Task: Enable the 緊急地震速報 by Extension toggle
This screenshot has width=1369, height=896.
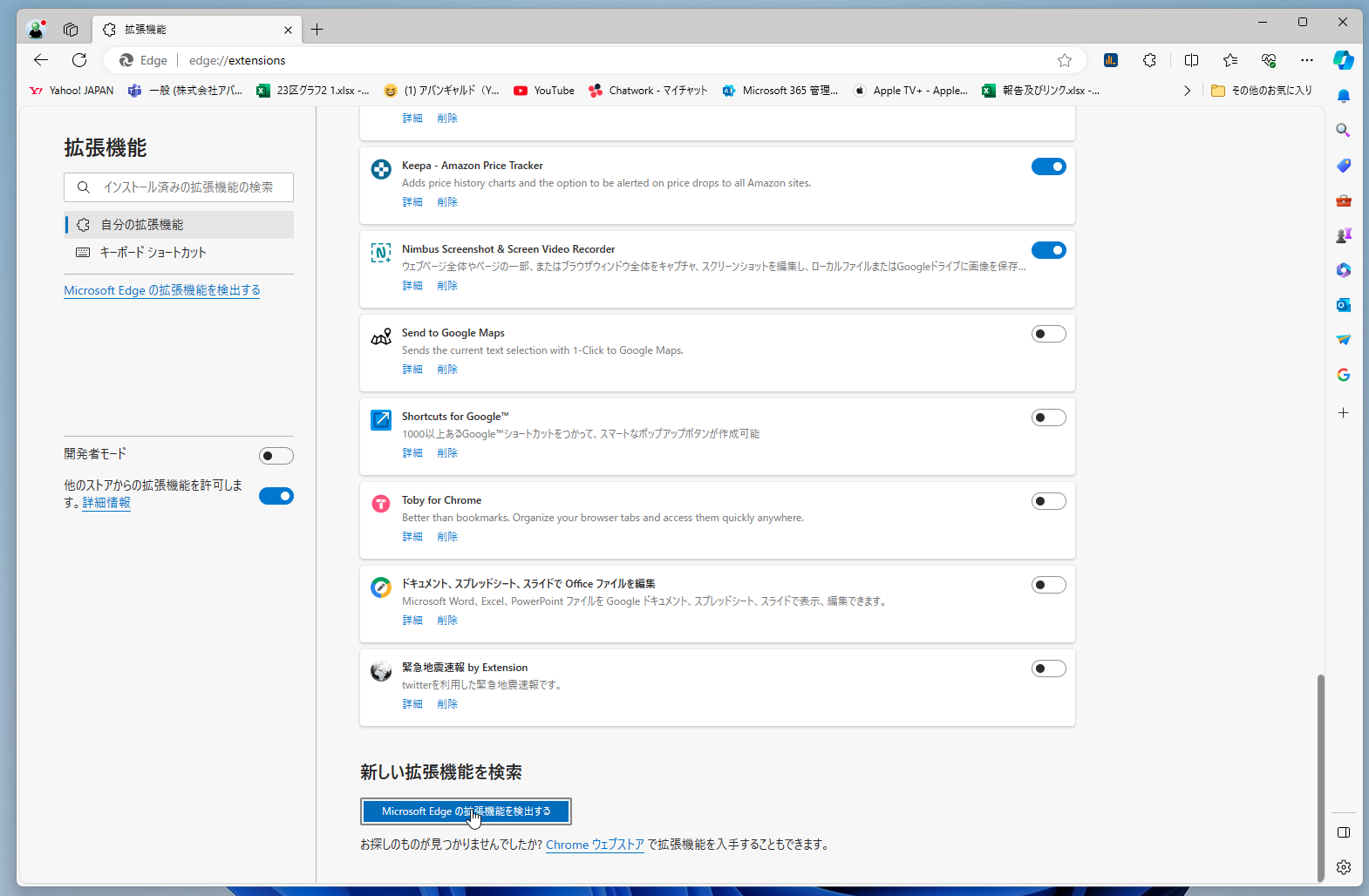Action: (1049, 669)
